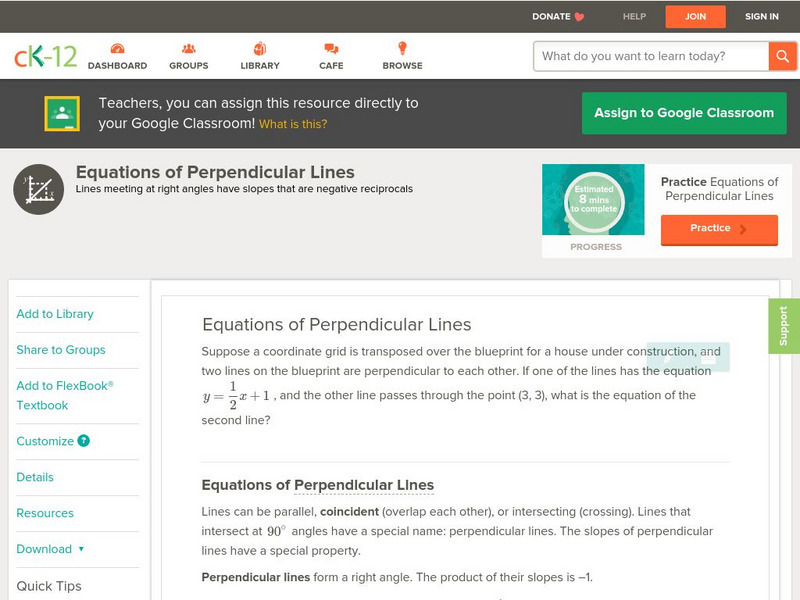The image size is (800, 600).
Task: Open the Cafe chat icon
Action: click(331, 49)
